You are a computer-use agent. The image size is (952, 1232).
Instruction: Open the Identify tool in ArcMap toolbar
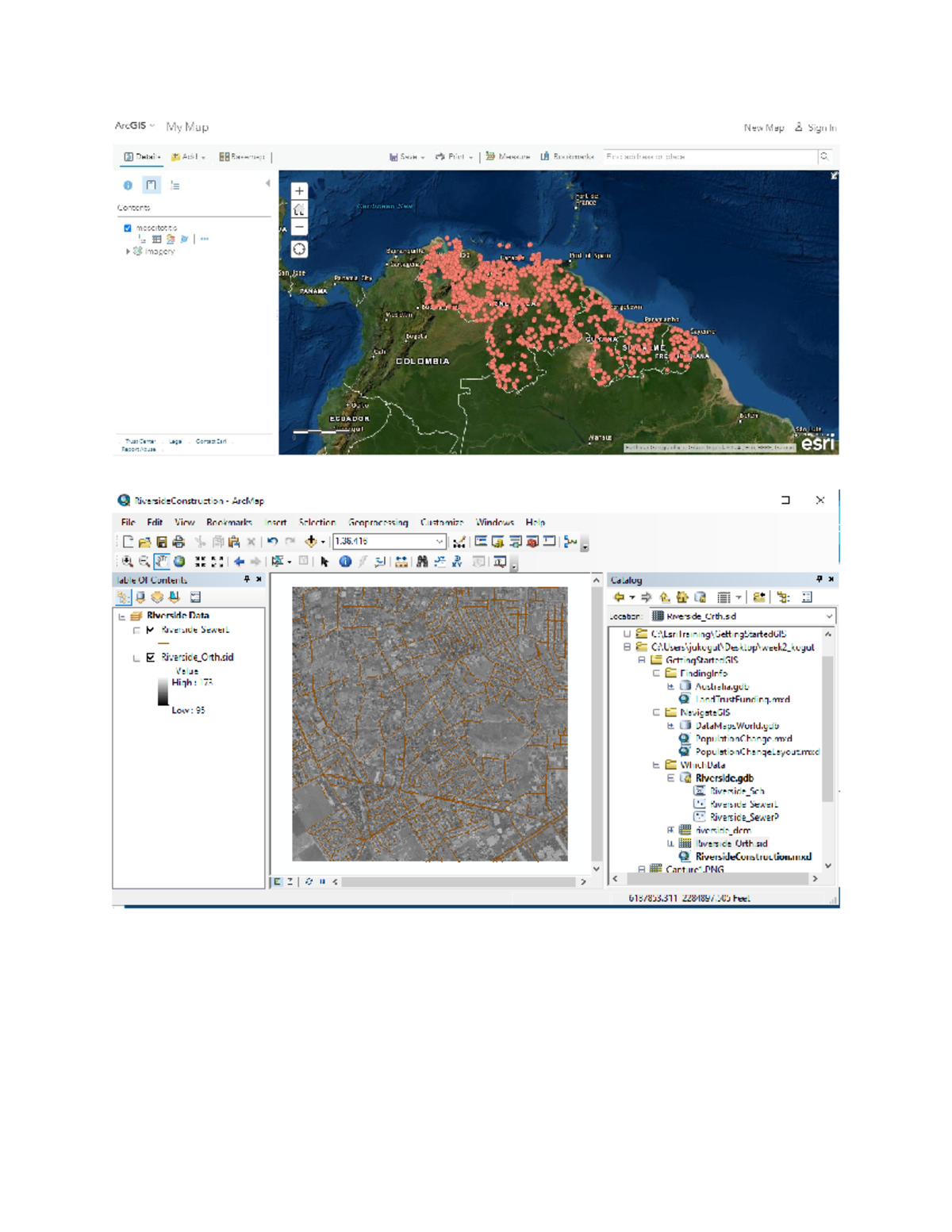coord(344,562)
